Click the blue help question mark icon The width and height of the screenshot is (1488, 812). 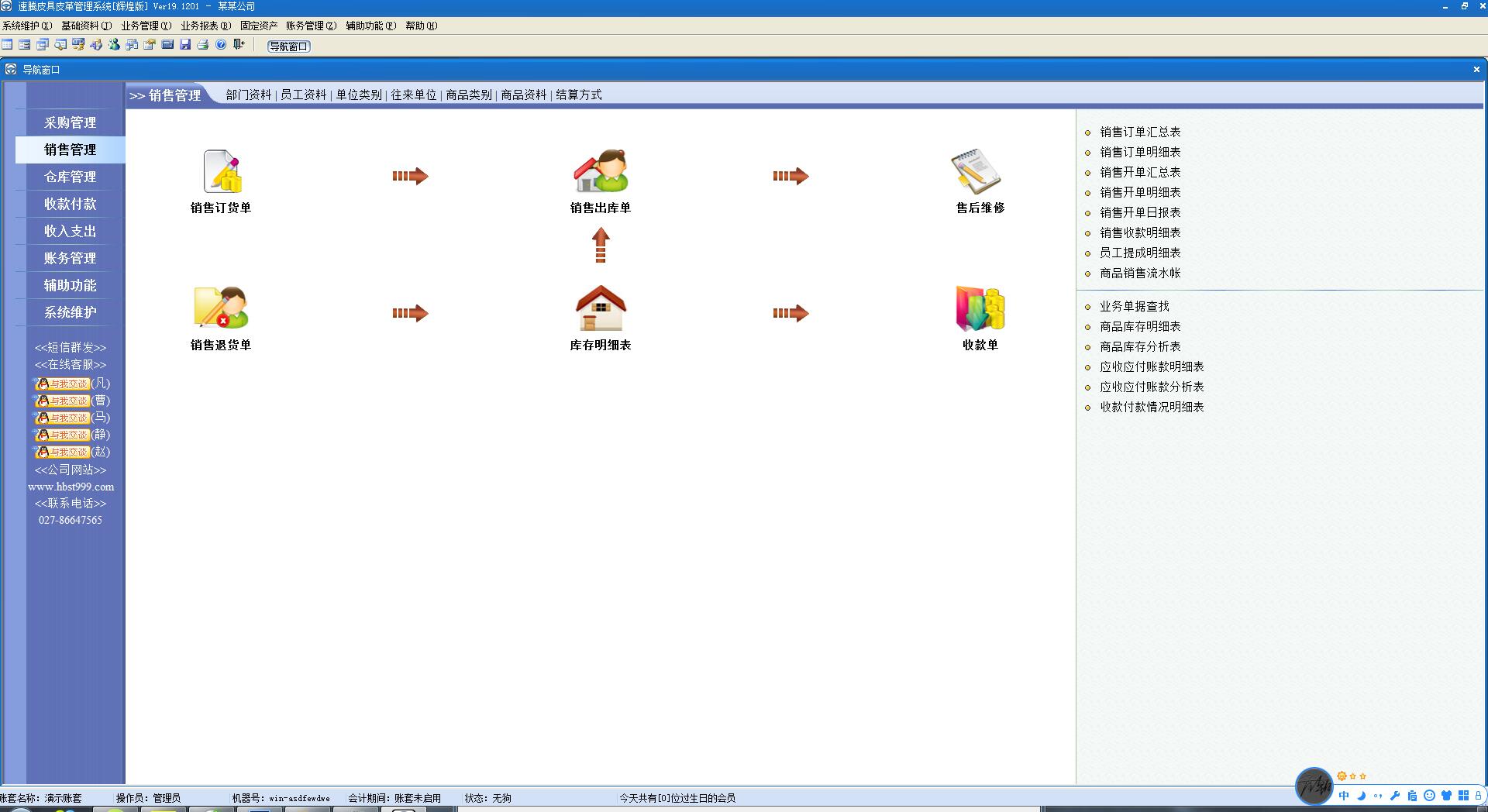pyautogui.click(x=221, y=45)
